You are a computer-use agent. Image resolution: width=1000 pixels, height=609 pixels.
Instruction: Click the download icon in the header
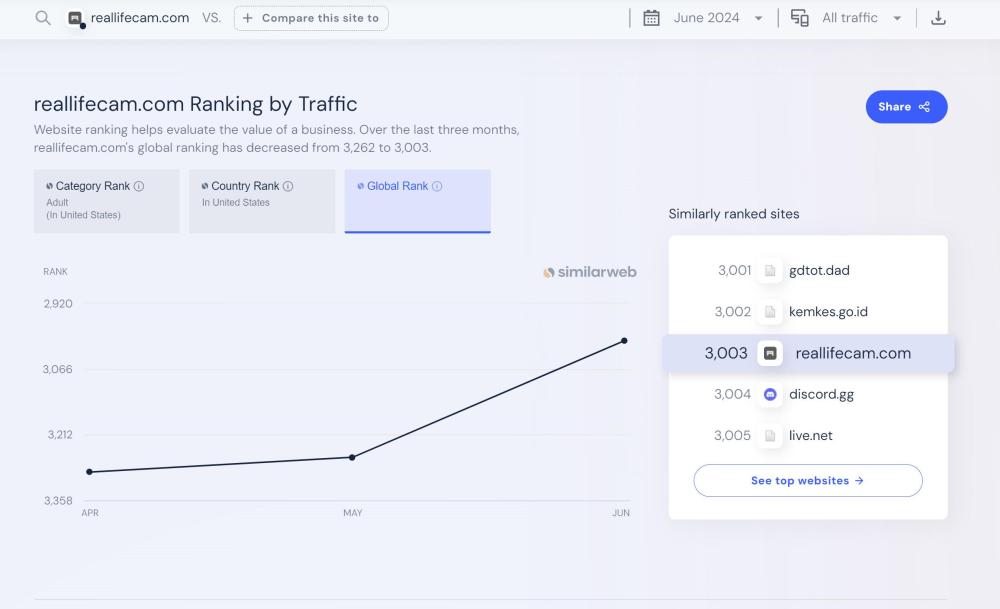pyautogui.click(x=938, y=18)
